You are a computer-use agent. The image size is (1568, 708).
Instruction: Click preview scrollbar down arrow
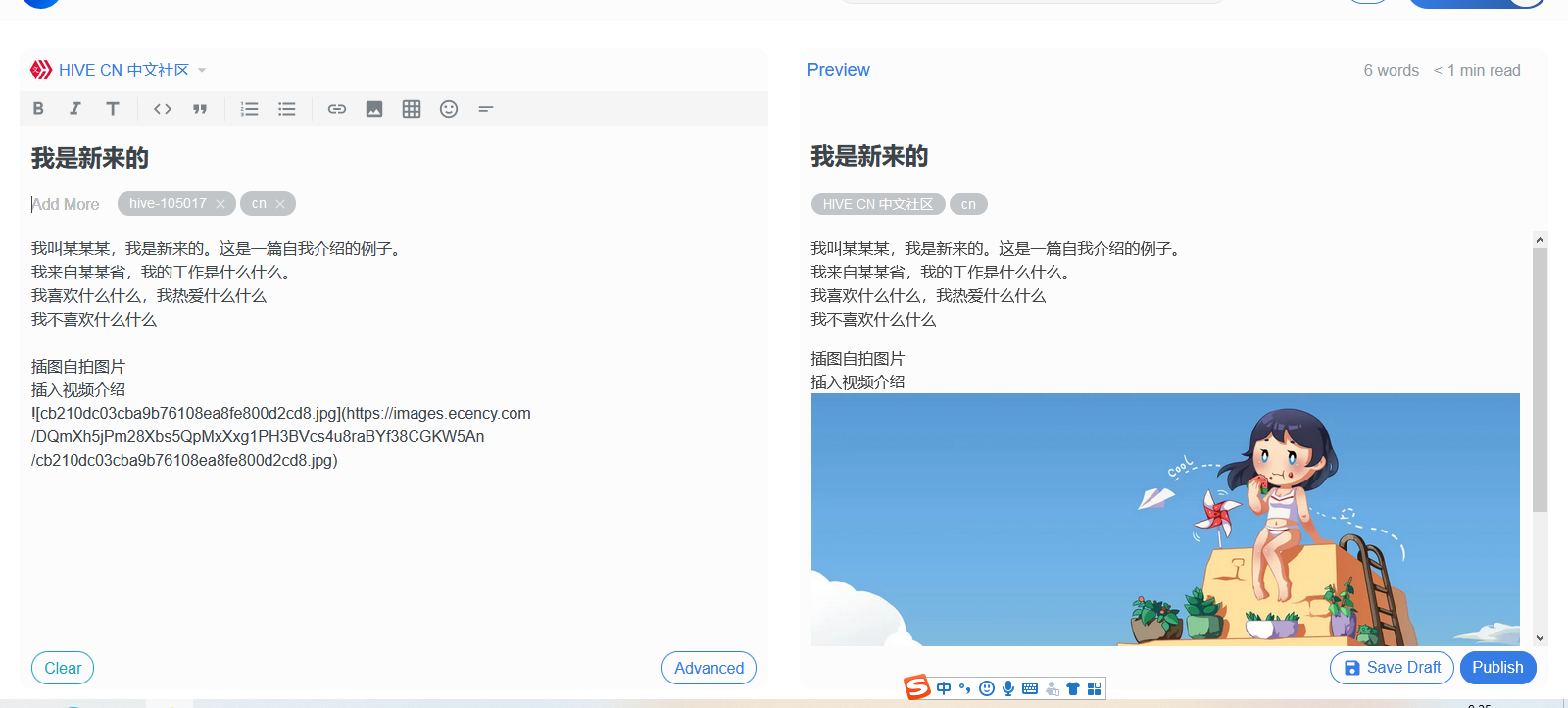click(1540, 638)
